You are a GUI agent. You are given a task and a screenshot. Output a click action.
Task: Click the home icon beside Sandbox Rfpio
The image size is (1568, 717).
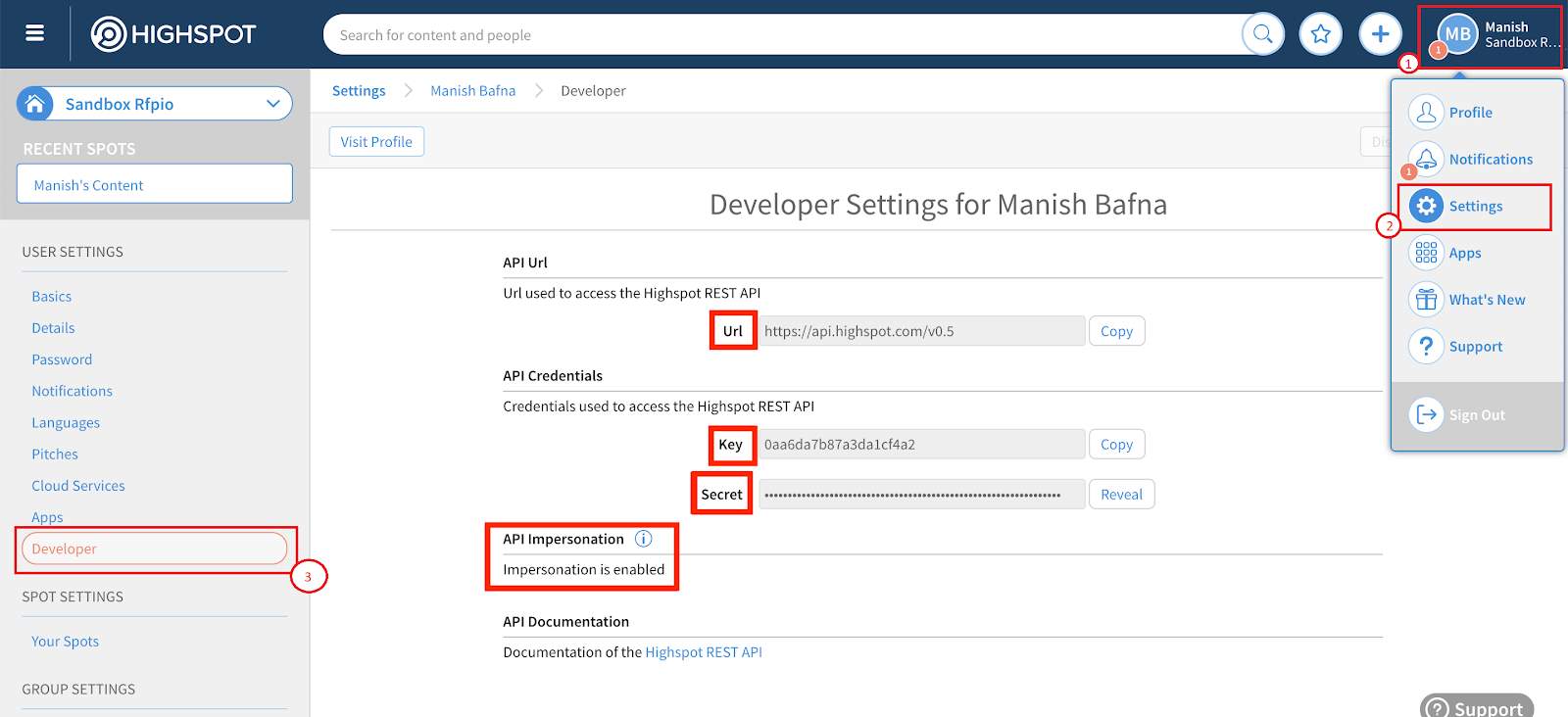pos(35,104)
